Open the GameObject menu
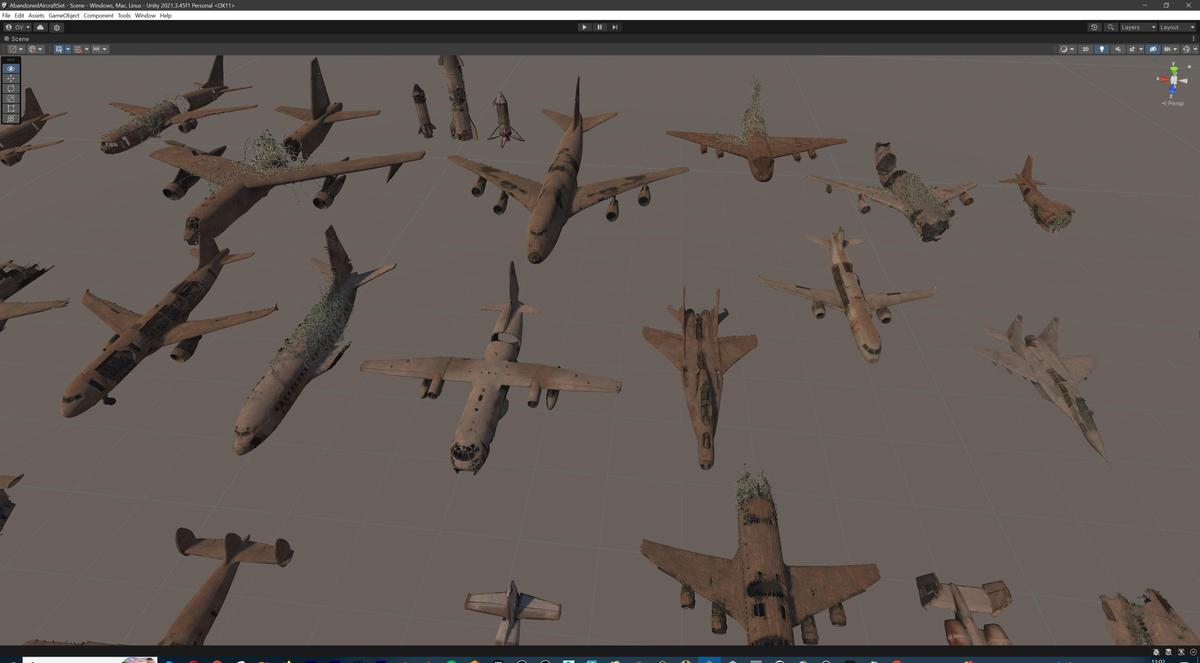The height and width of the screenshot is (663, 1200). (x=64, y=15)
